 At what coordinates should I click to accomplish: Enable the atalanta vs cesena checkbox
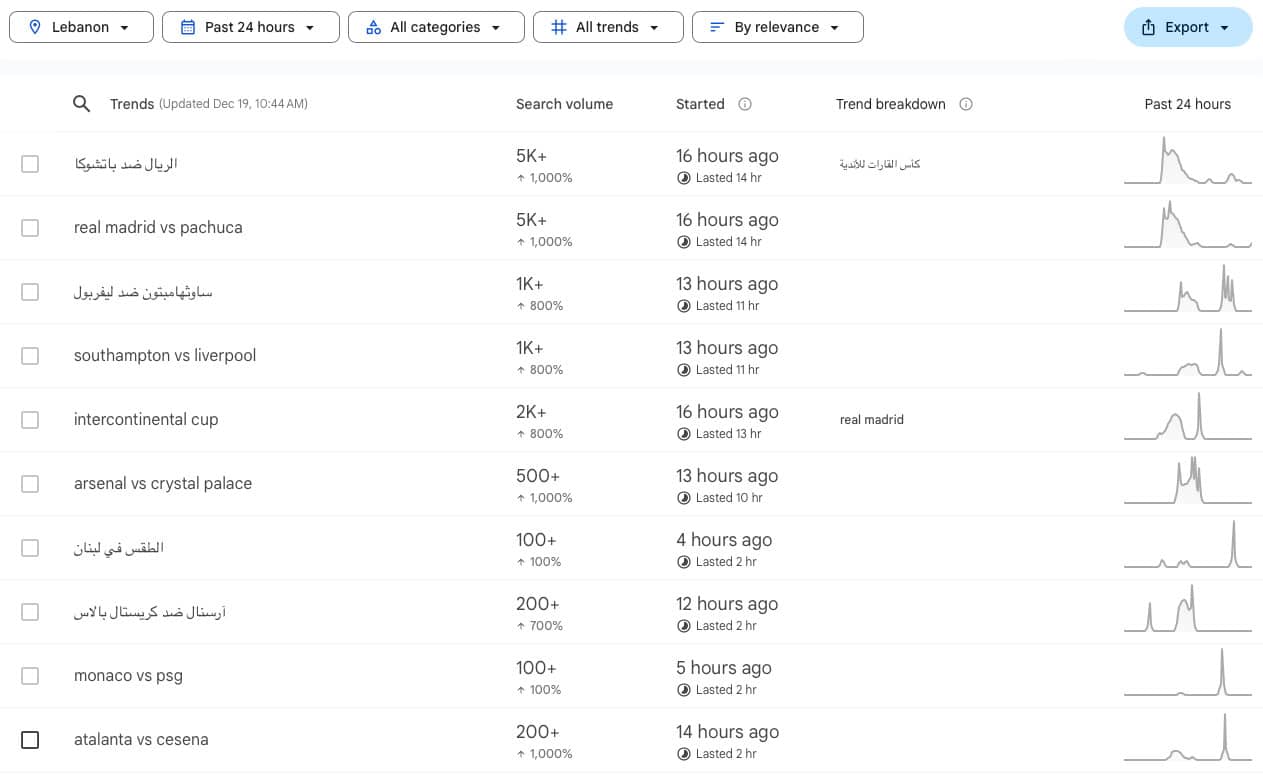30,740
